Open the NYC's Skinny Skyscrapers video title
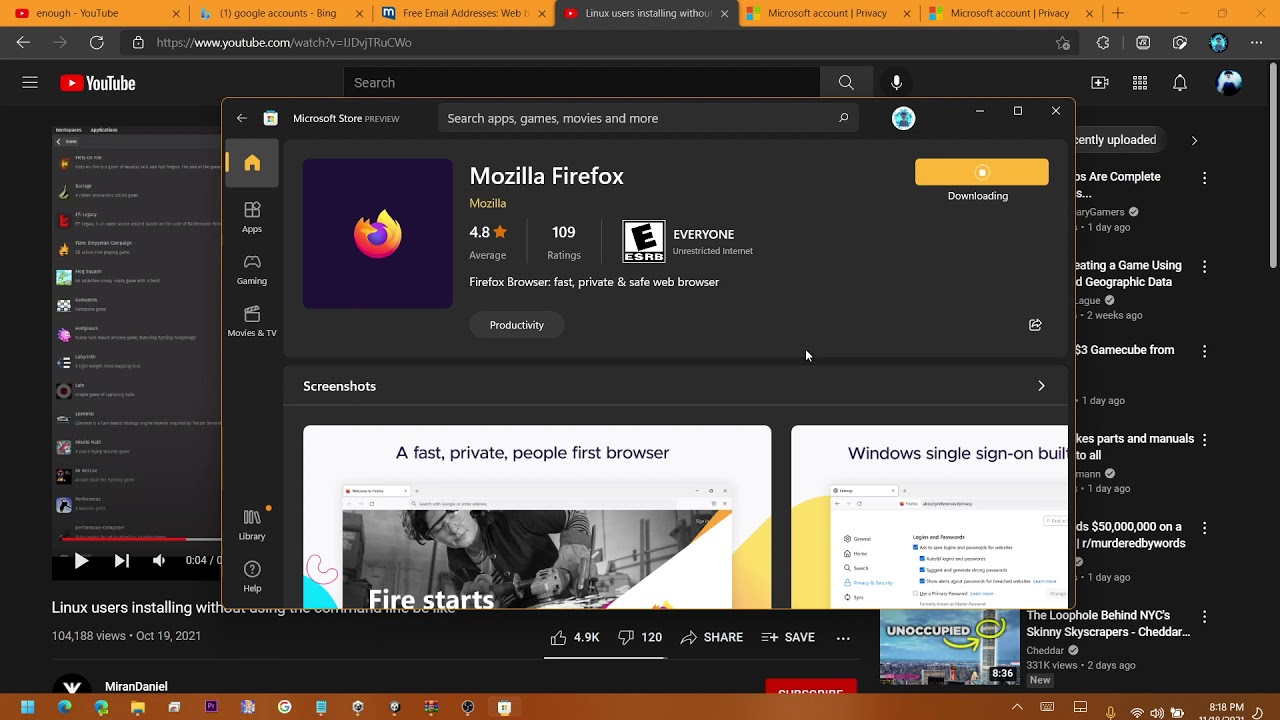Screen dimensions: 1280x720 (1108, 624)
